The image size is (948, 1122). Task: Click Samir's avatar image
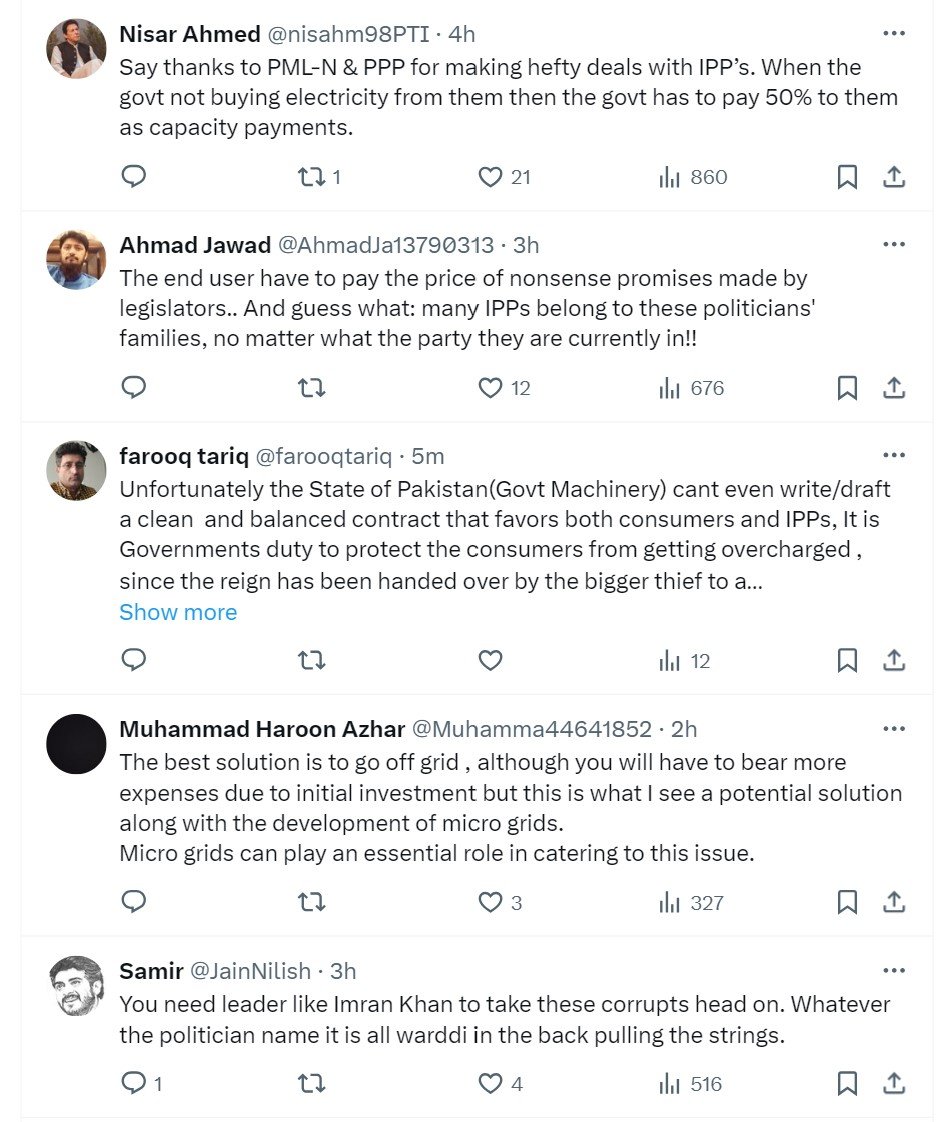tap(76, 986)
